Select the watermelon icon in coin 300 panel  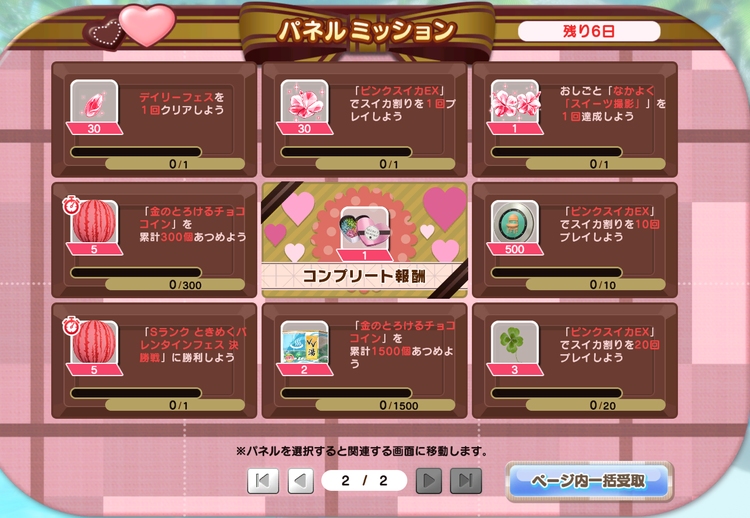click(94, 222)
